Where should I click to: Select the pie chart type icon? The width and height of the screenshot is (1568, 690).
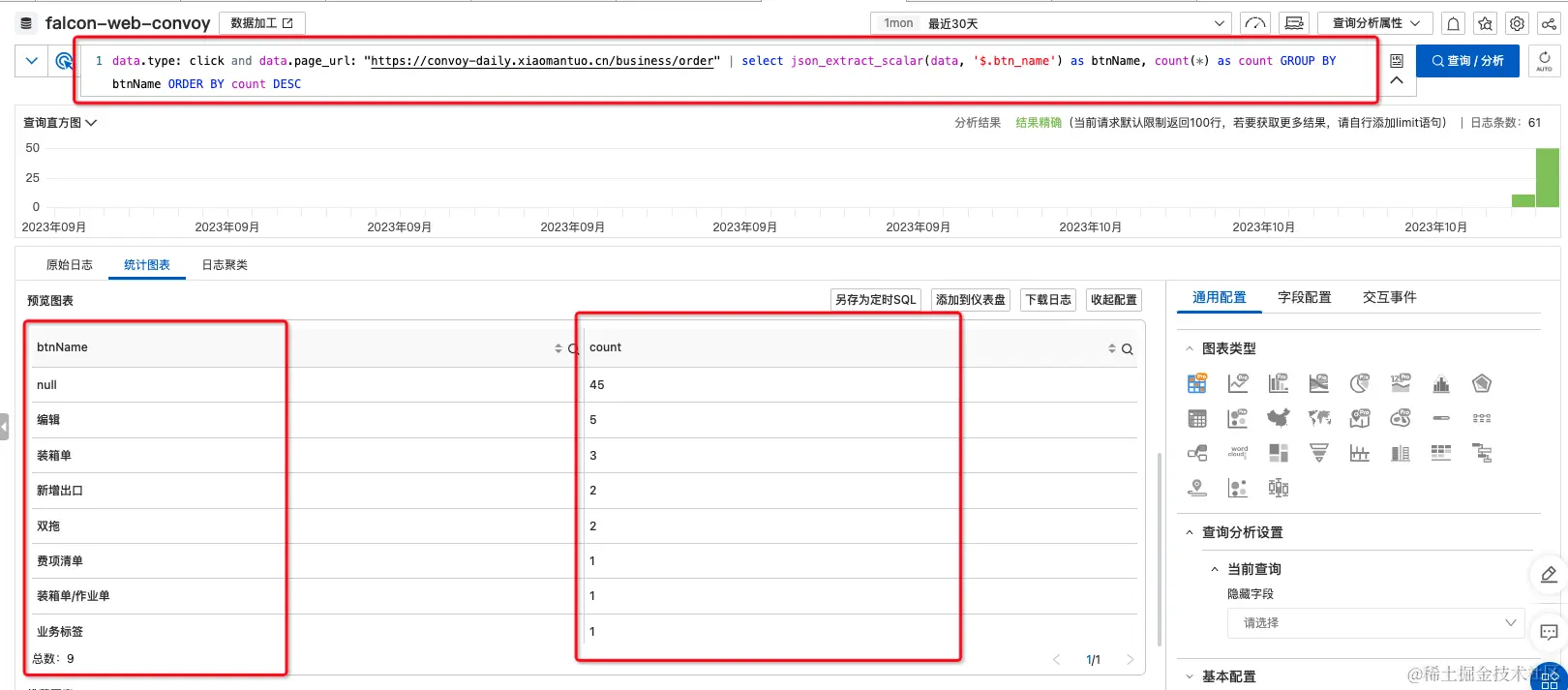point(1360,383)
